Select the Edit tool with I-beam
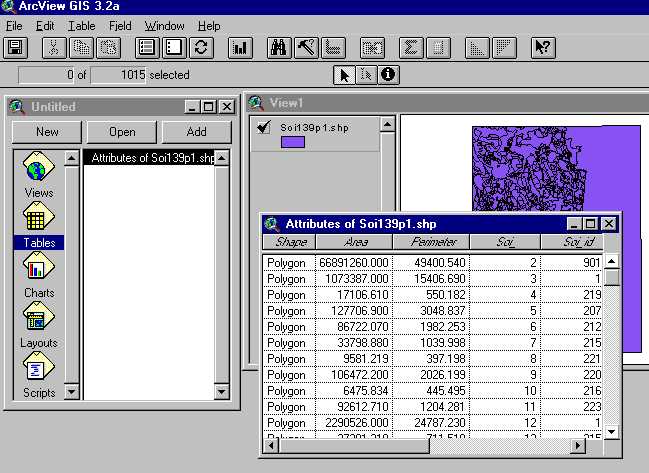The height and width of the screenshot is (473, 649). (x=366, y=75)
